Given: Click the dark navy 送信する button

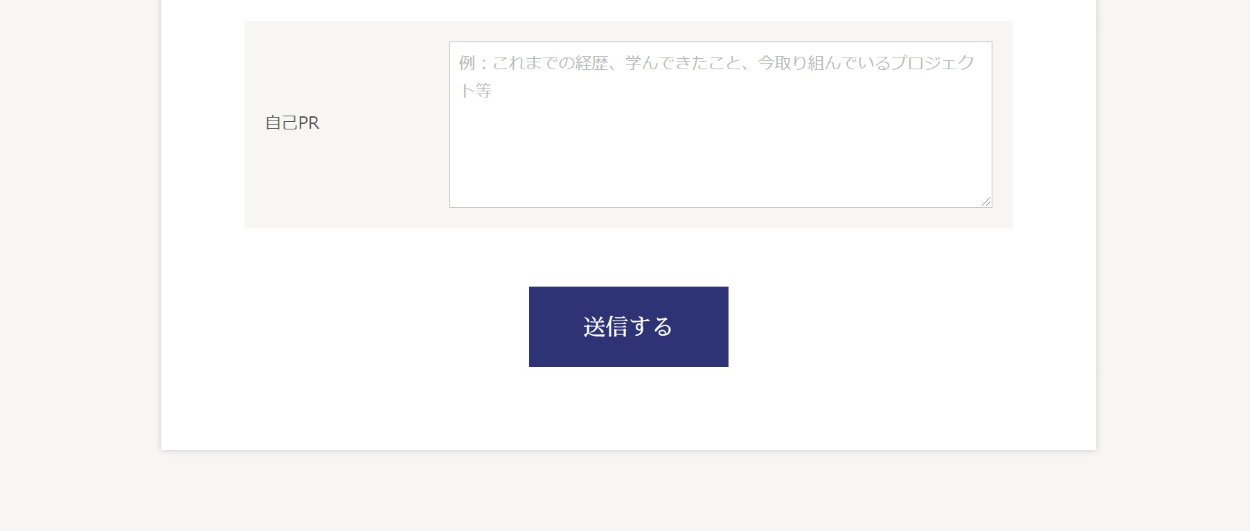Looking at the screenshot, I should [x=628, y=327].
